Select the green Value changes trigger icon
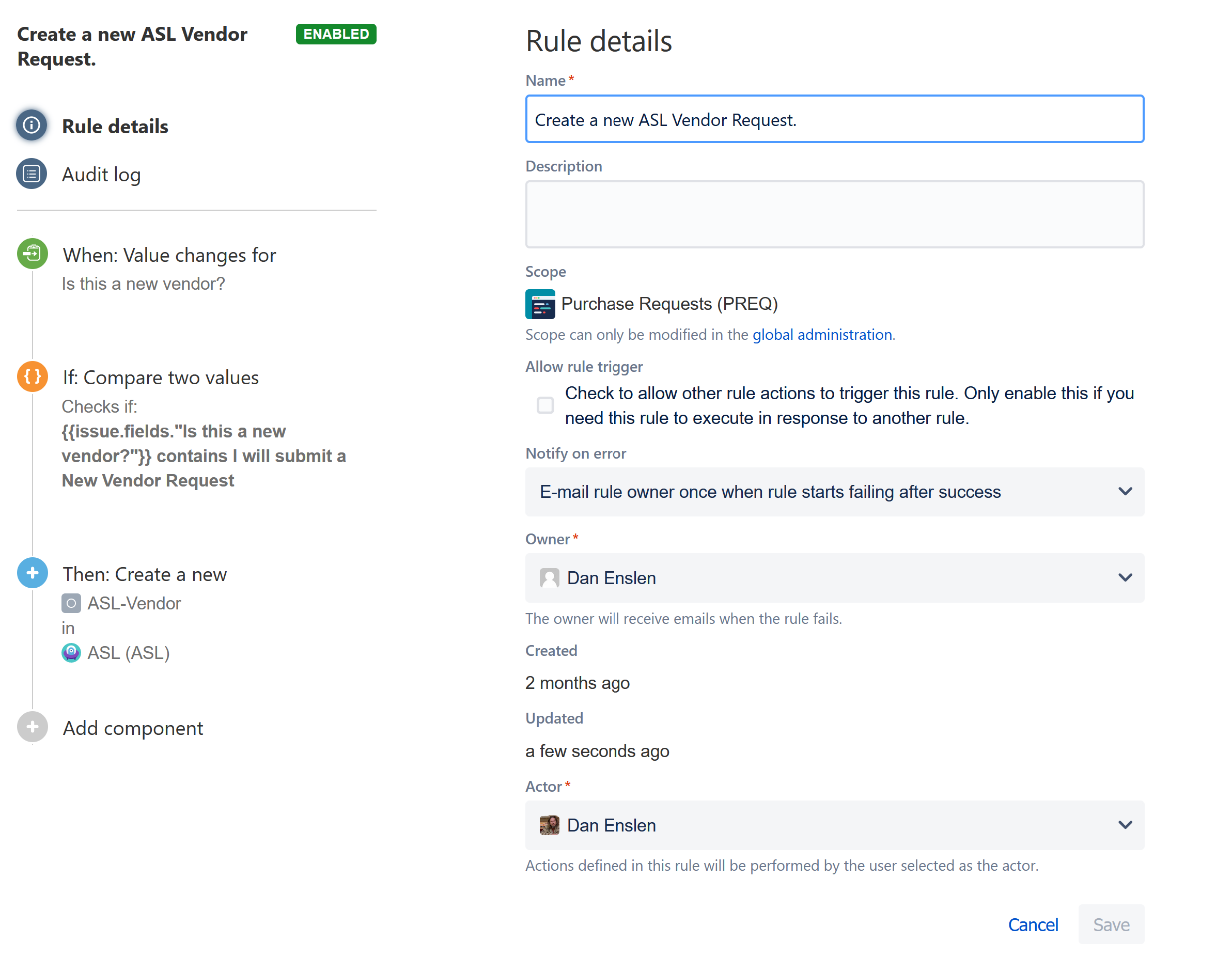The width and height of the screenshot is (1232, 973). tap(33, 253)
